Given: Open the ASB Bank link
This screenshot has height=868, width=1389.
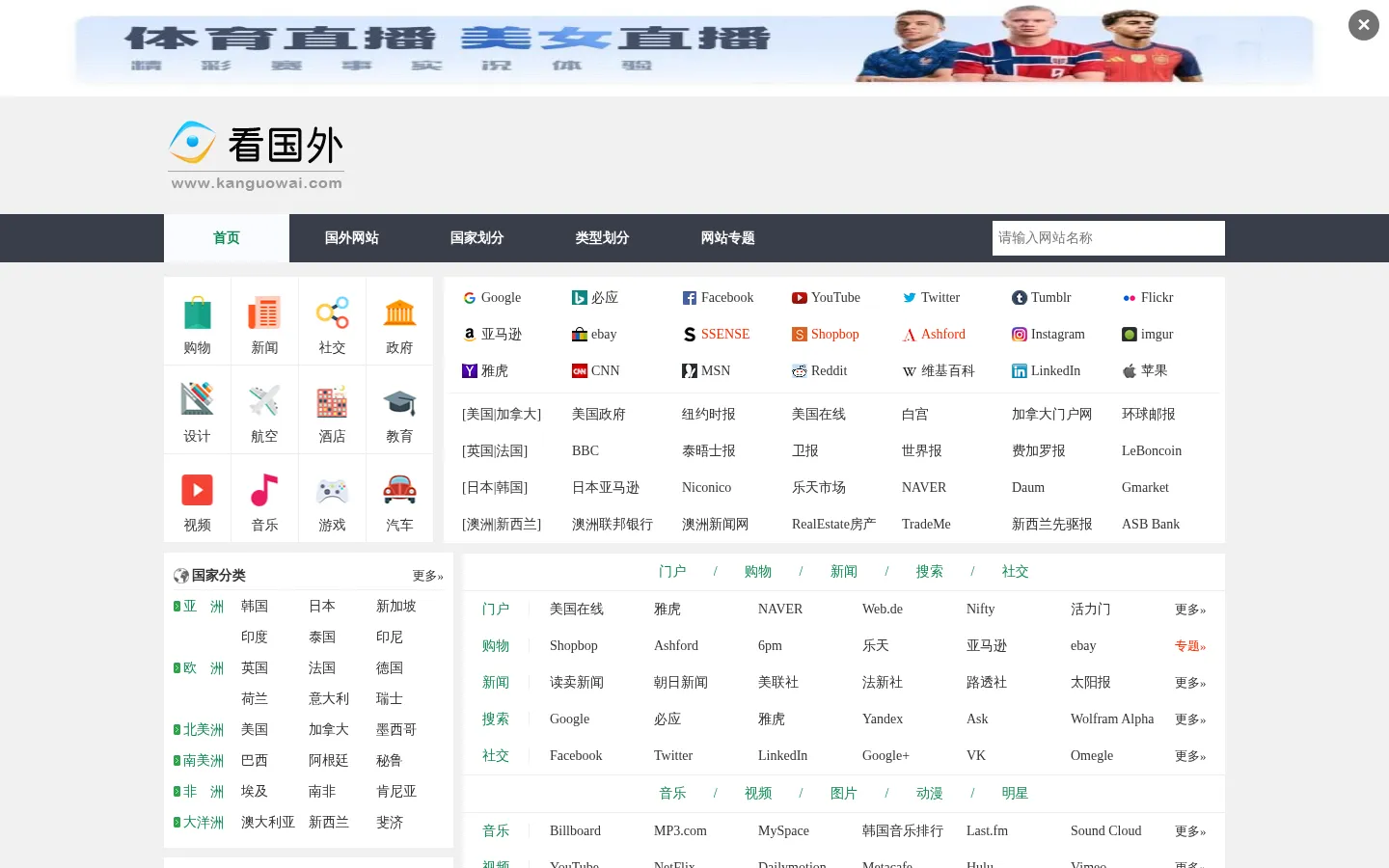Looking at the screenshot, I should (x=1151, y=525).
